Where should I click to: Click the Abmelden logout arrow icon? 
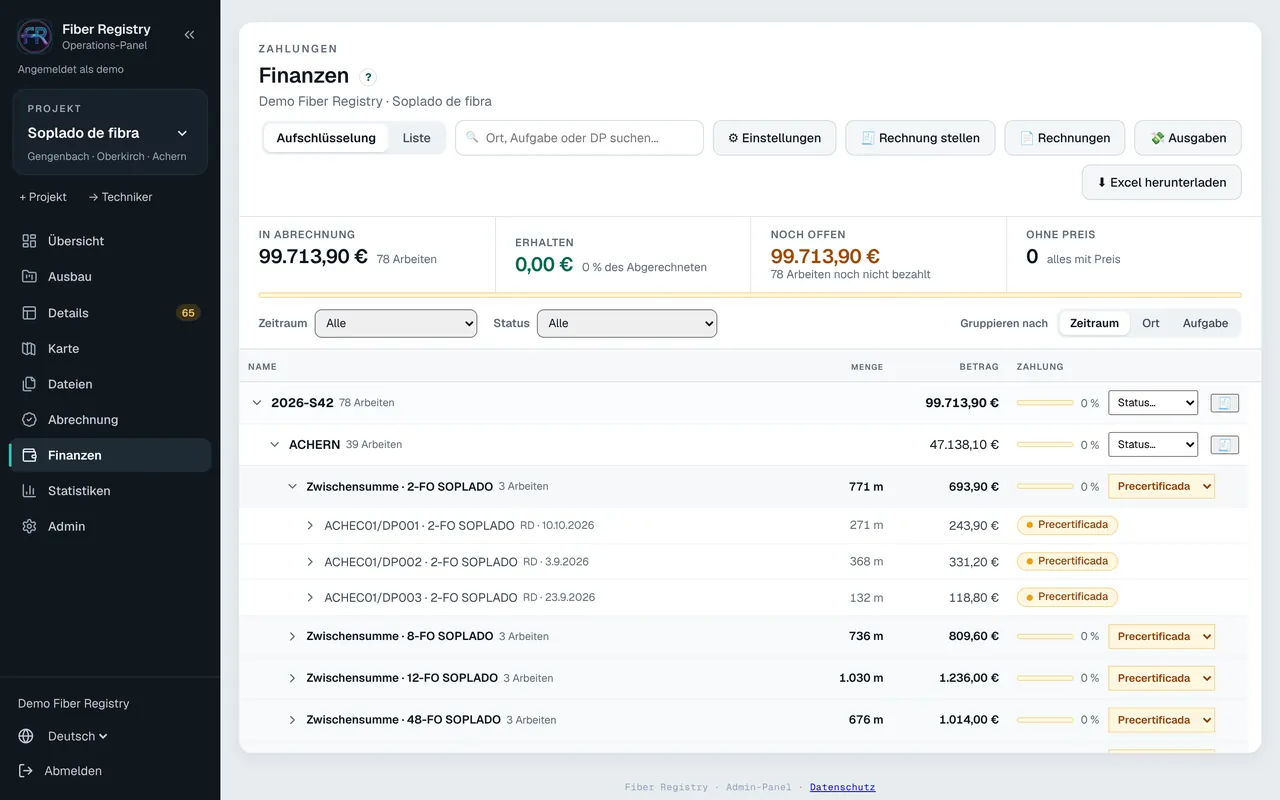26,771
